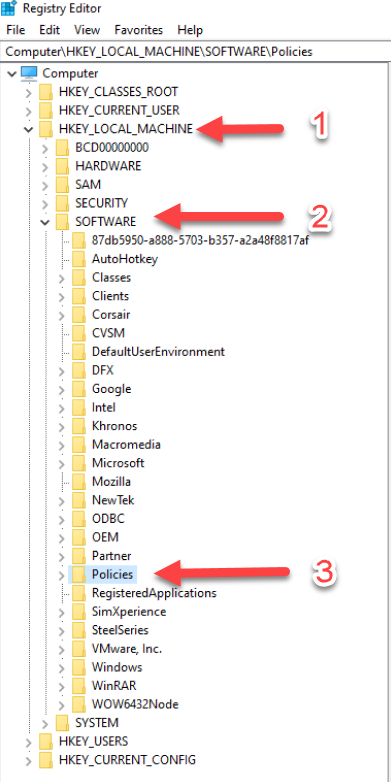This screenshot has width=391, height=782.
Task: Collapse the HKEY_LOCAL_MACHINE hive
Action: point(28,129)
